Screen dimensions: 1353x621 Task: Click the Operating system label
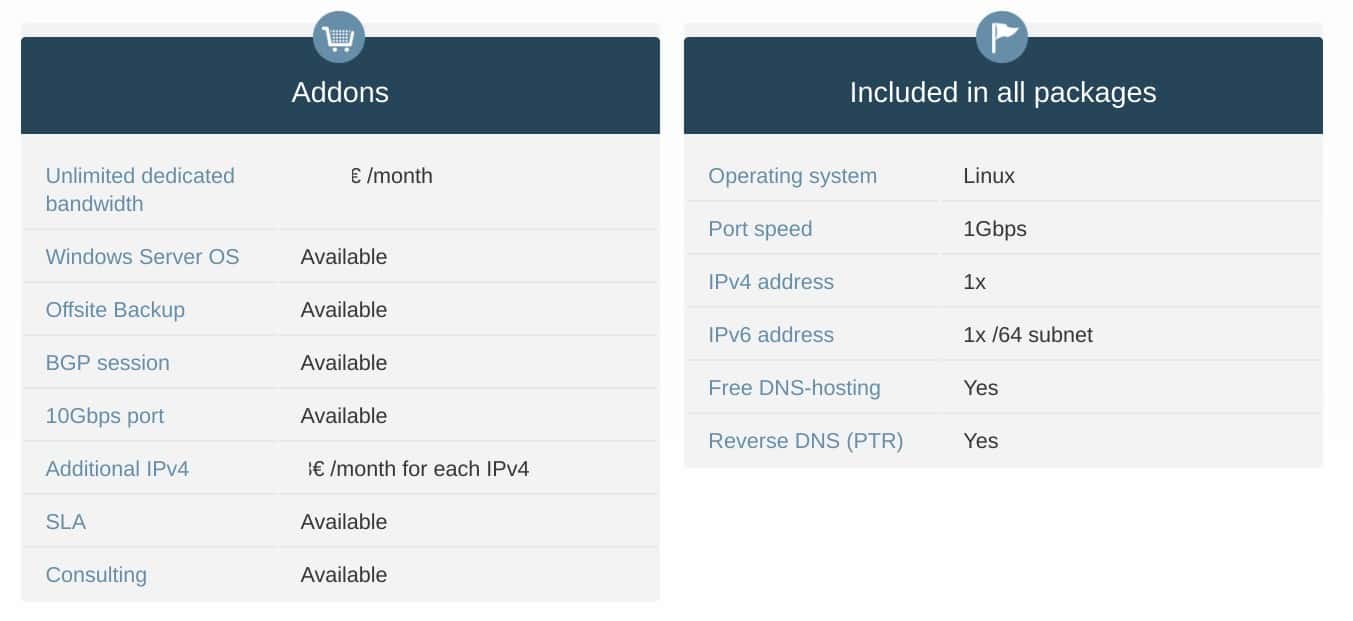pos(792,176)
